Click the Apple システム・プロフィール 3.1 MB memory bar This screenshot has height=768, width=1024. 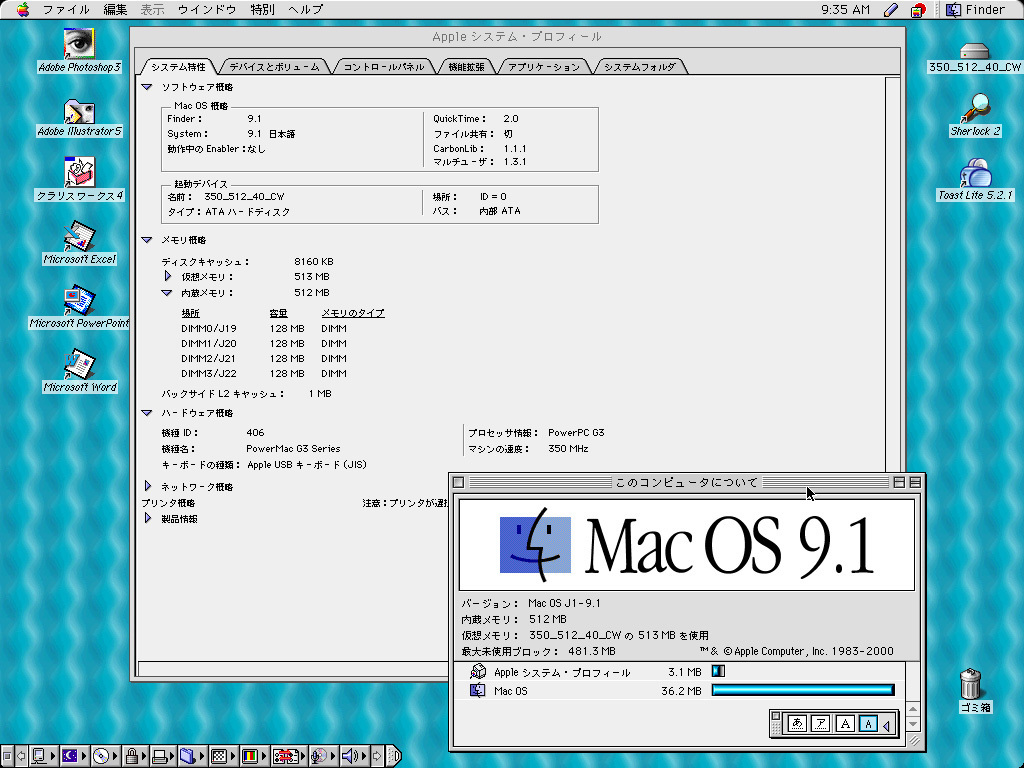718,671
